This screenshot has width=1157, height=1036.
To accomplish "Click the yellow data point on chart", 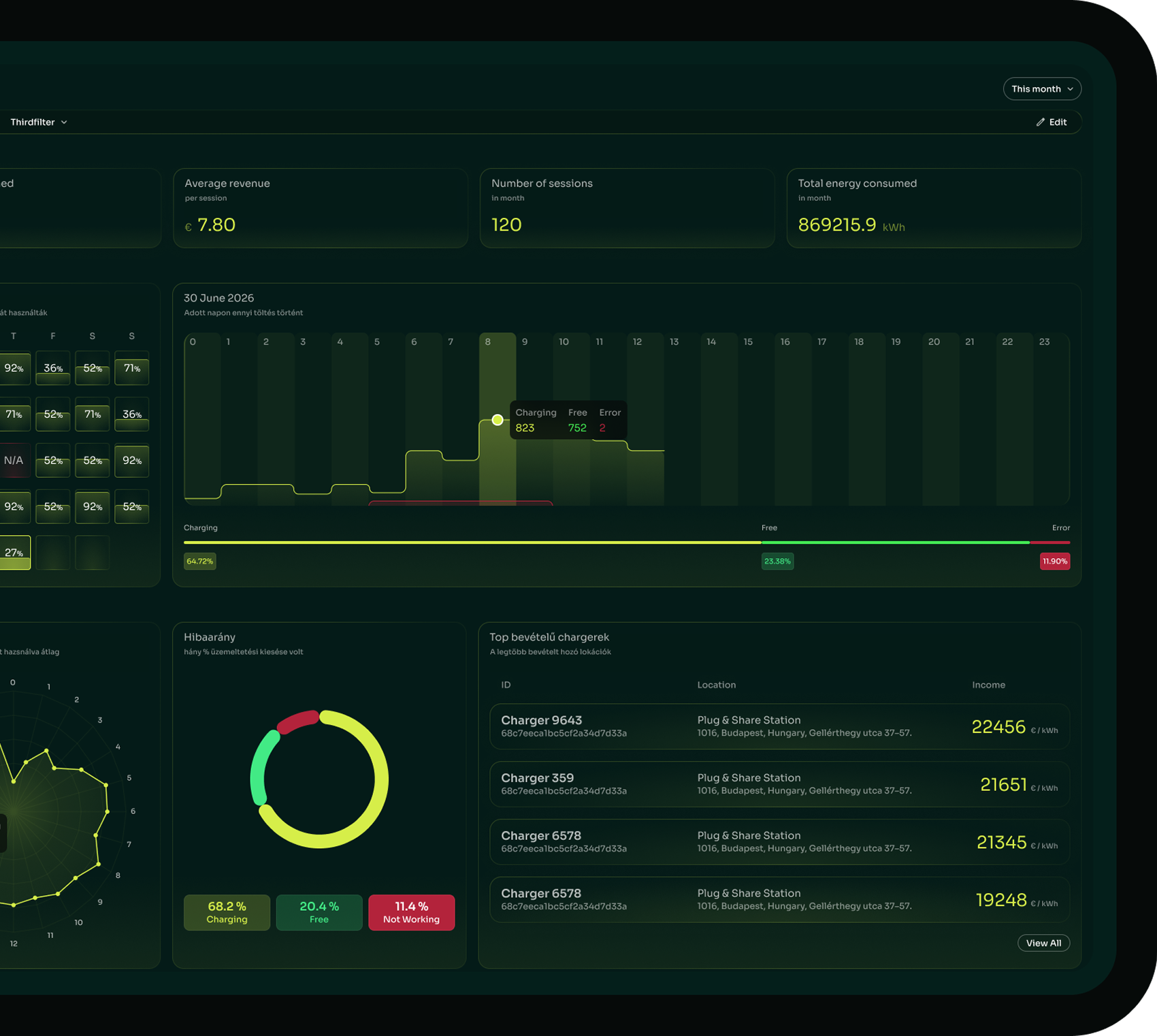I will (498, 420).
